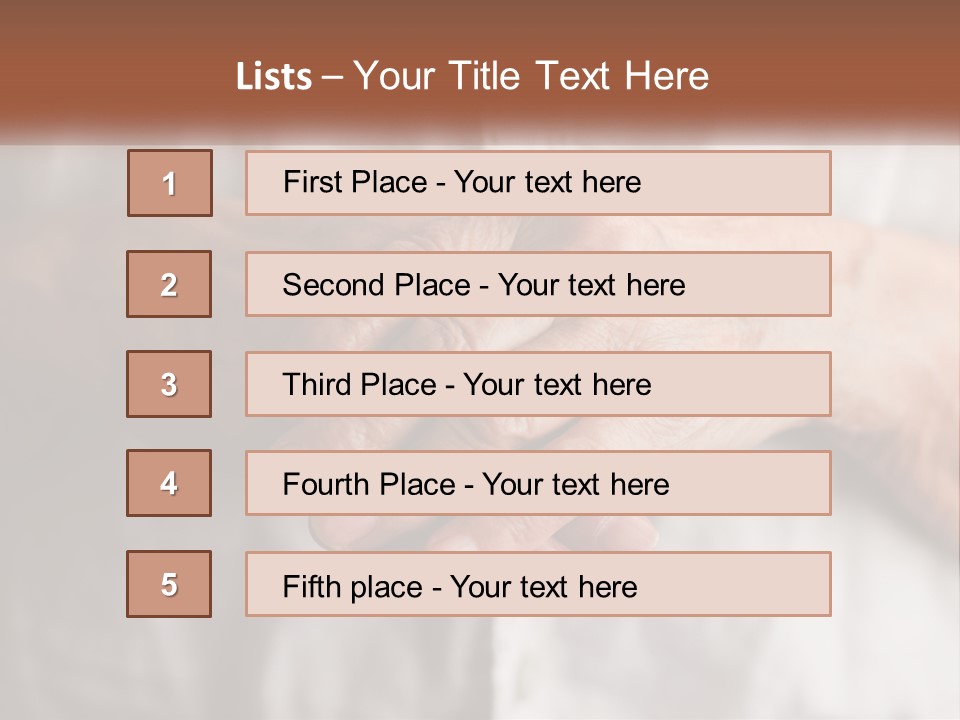This screenshot has width=960, height=720.
Task: Select the number 4 box
Action: [169, 484]
